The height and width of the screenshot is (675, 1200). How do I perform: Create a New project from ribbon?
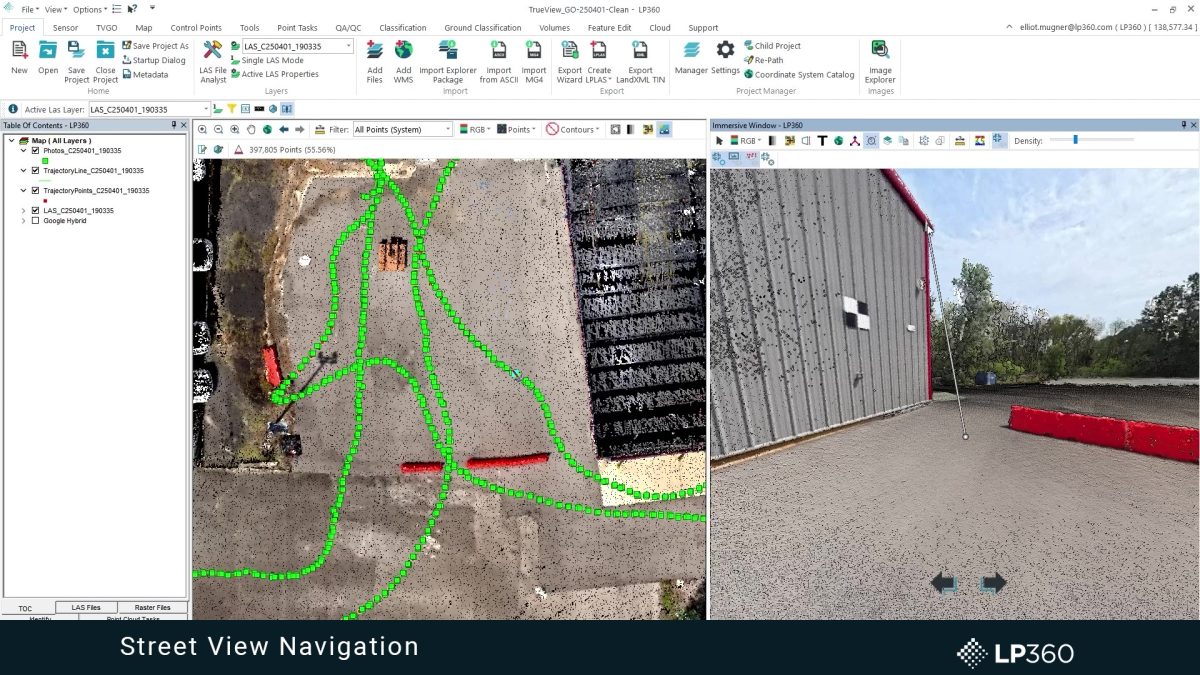click(19, 56)
